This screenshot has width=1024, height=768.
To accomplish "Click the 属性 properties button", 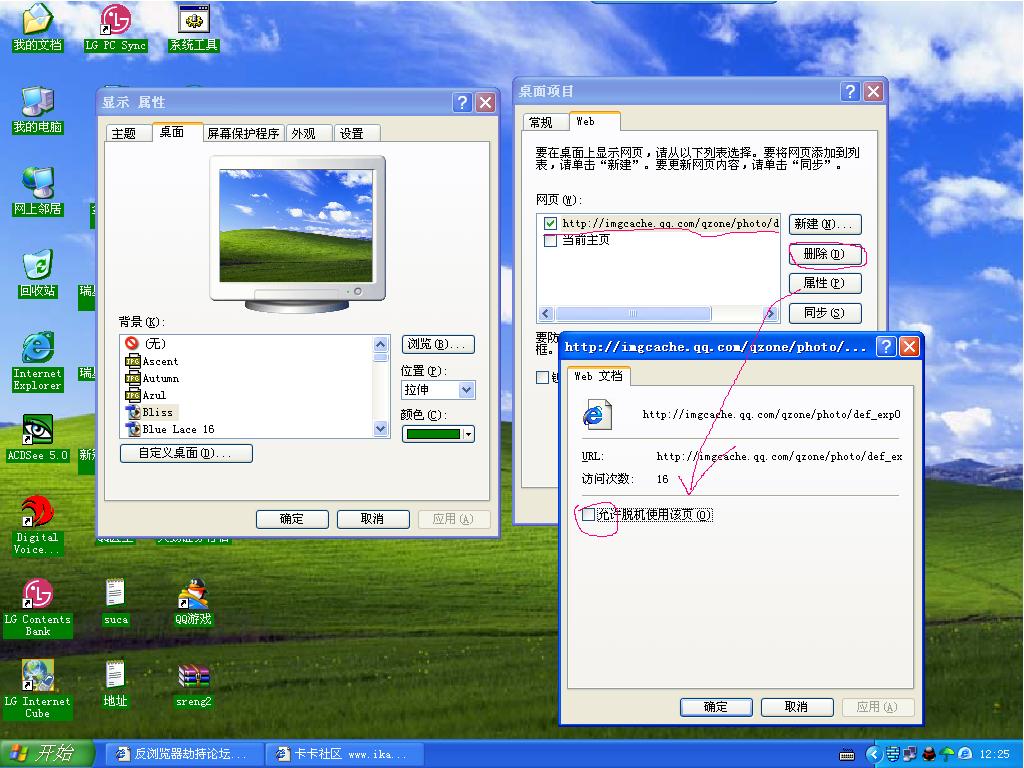I will click(825, 283).
